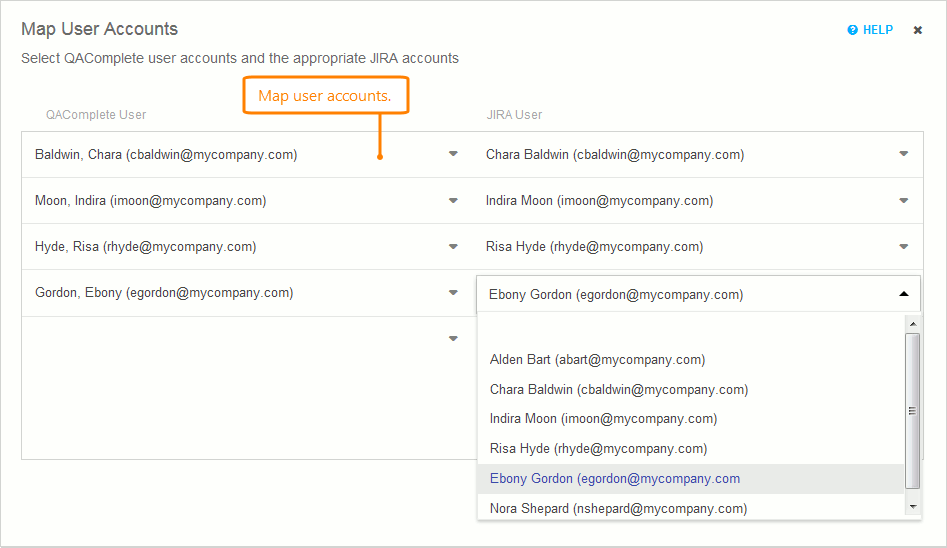Collapse the open Ebony Gordon JIRA dropdown

903,294
